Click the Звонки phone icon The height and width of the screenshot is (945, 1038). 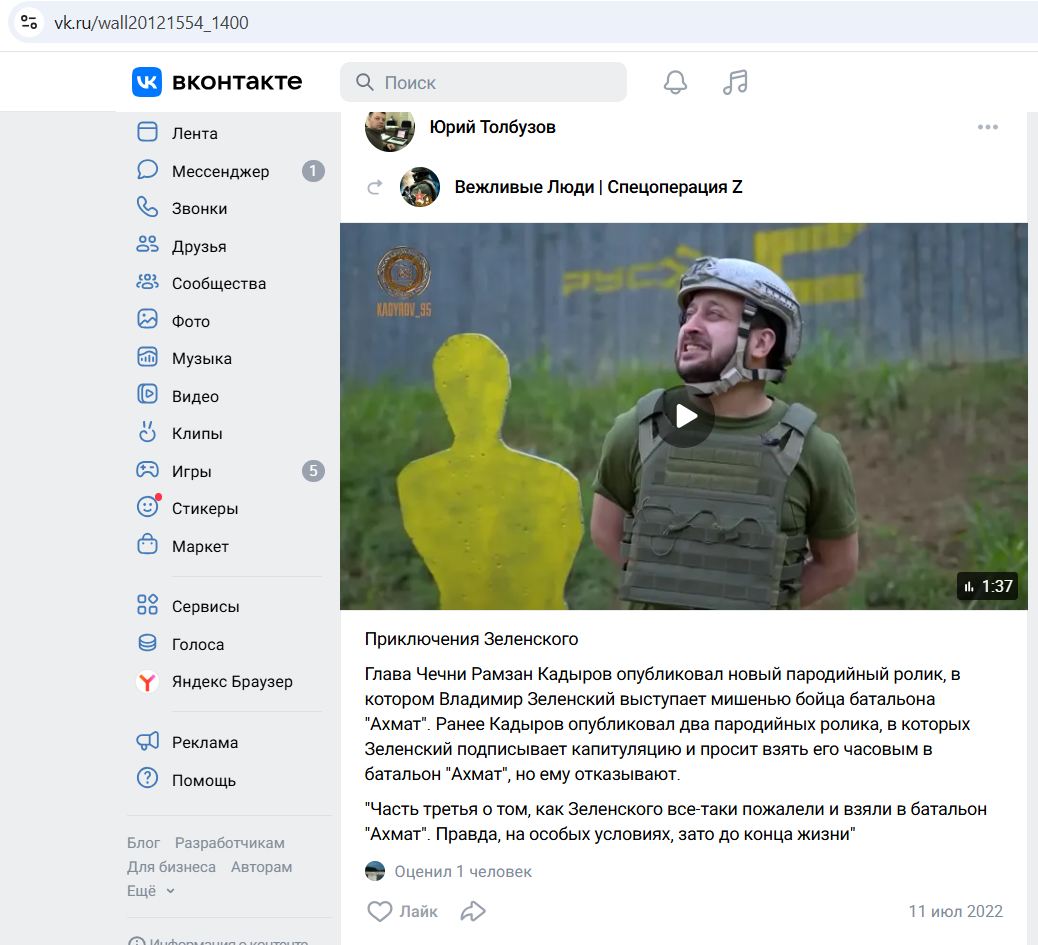(x=147, y=207)
